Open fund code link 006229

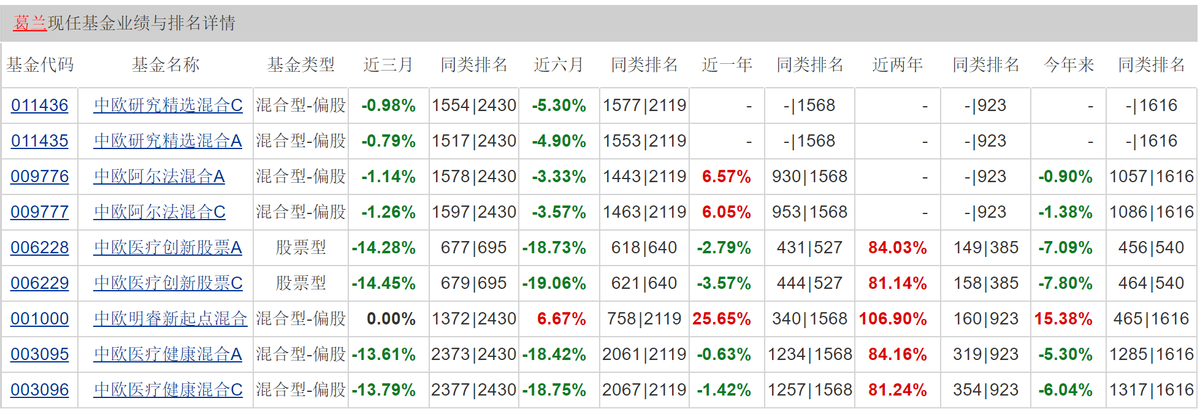[40, 283]
